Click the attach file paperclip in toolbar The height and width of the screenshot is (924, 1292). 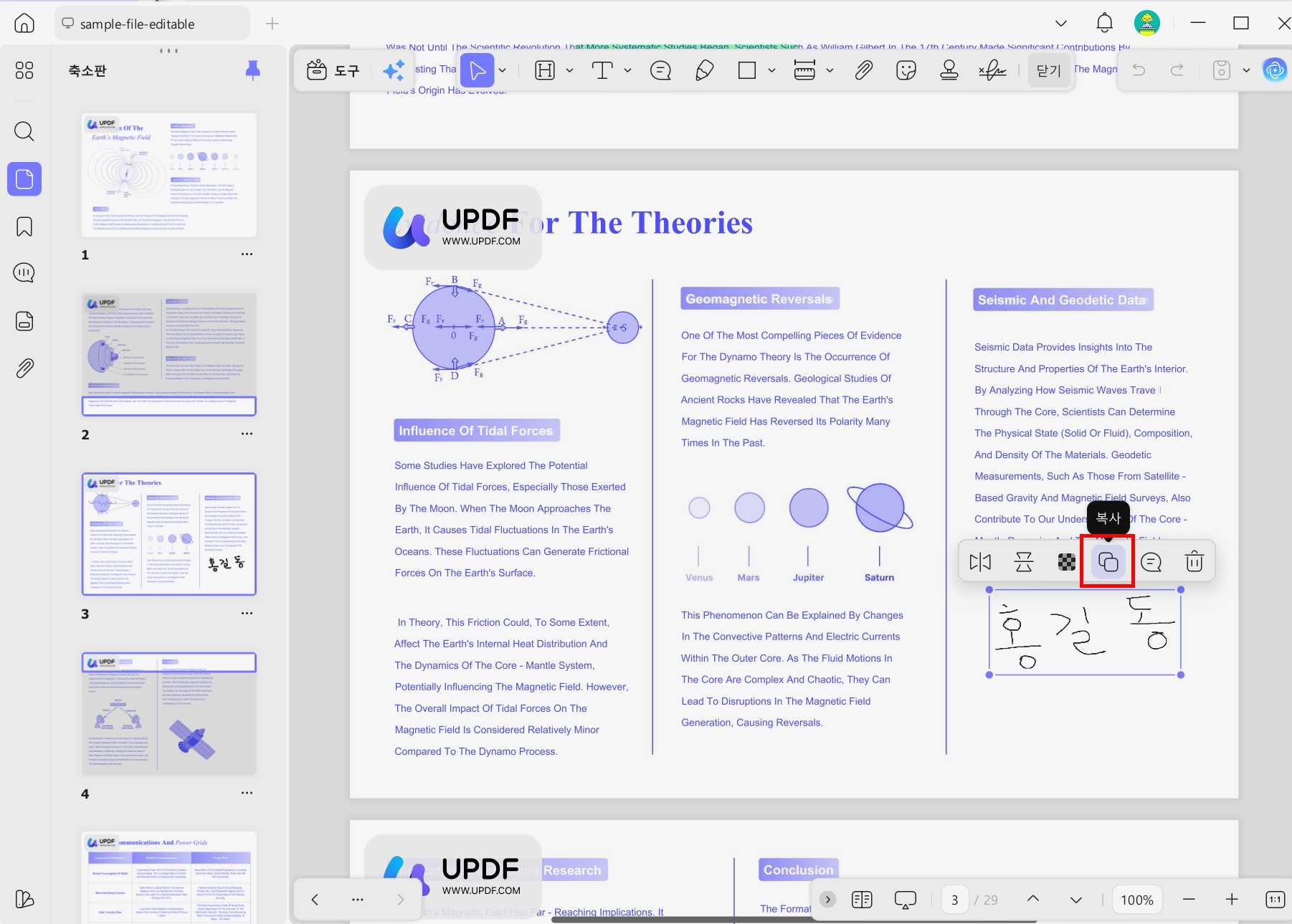(x=864, y=70)
